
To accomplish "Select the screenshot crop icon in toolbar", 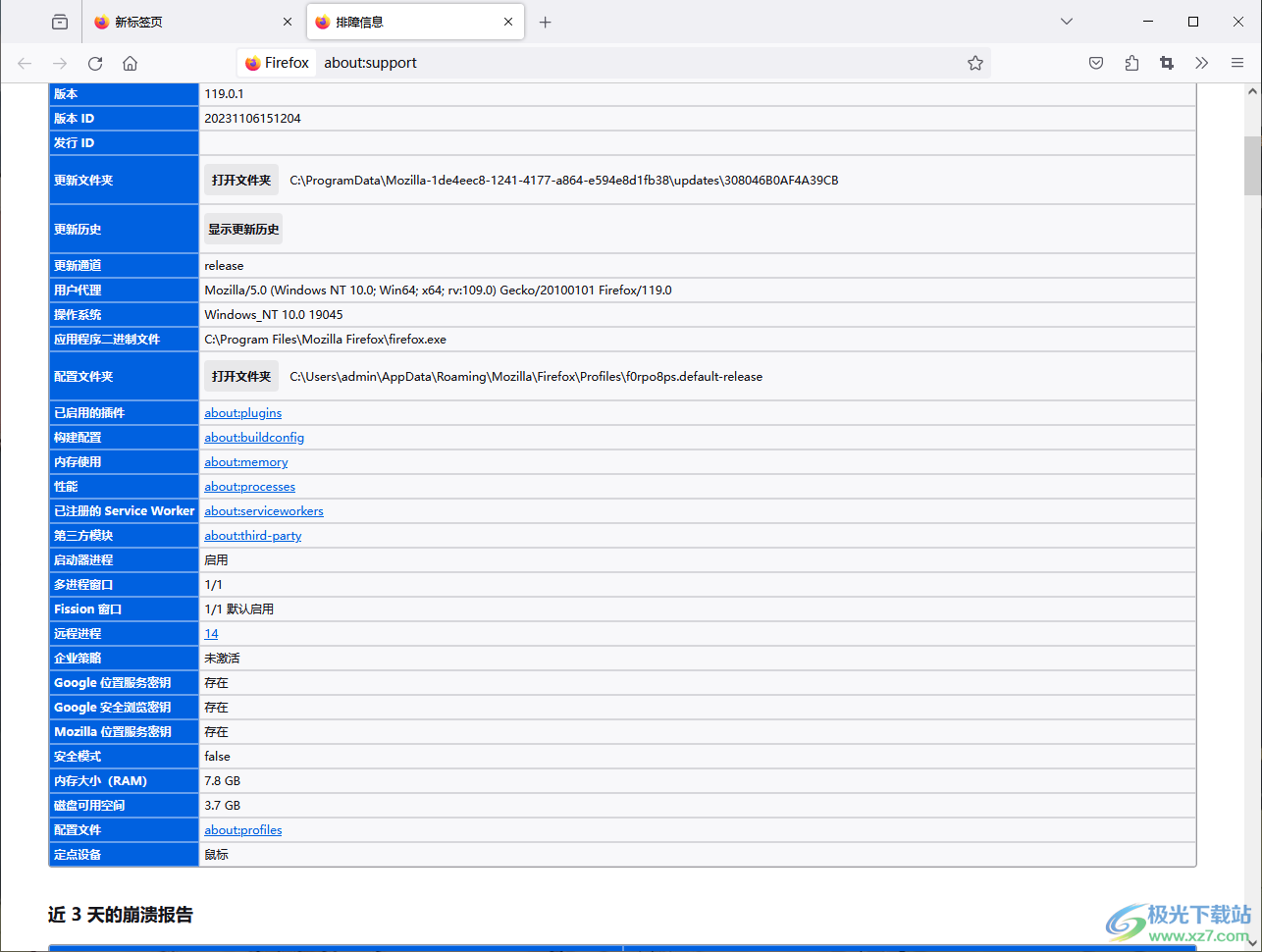I will pos(1167,63).
